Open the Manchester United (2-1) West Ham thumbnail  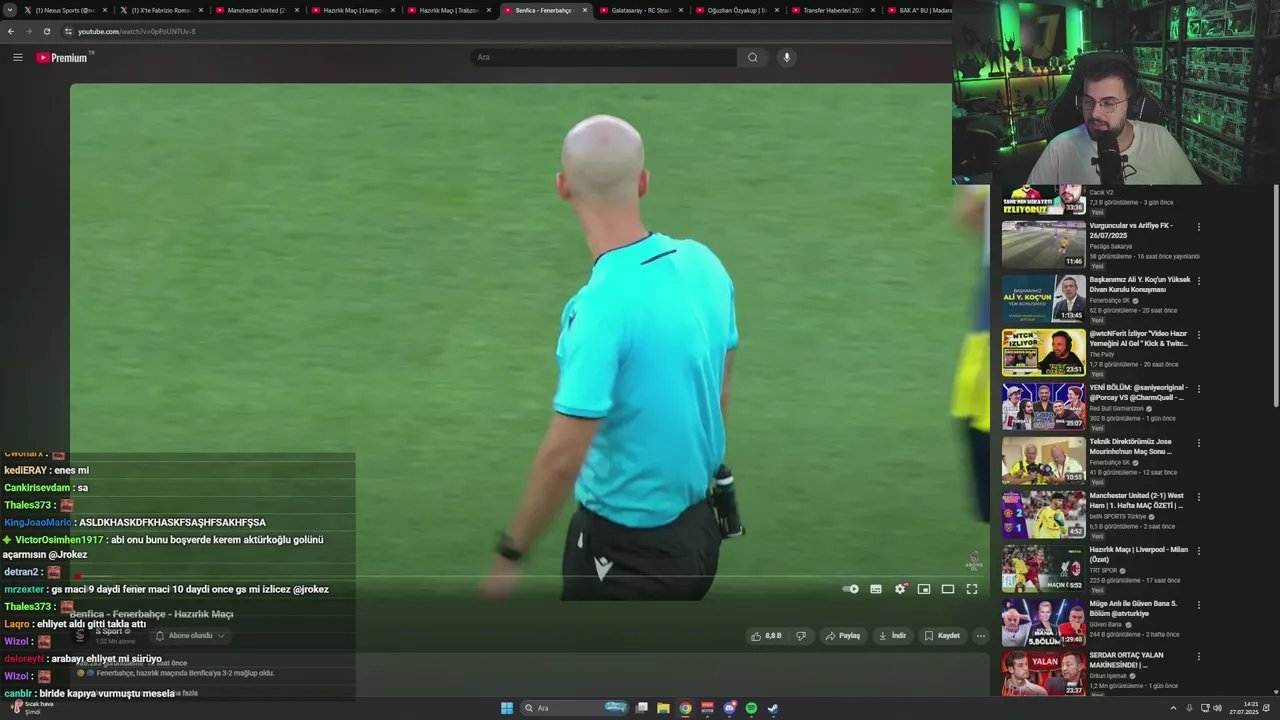(1043, 514)
